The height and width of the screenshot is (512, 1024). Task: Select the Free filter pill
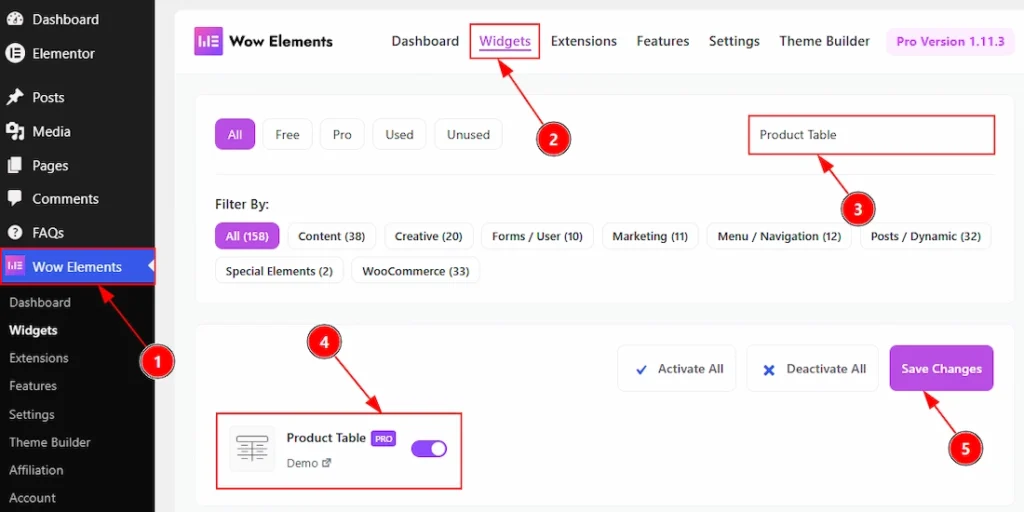(287, 135)
